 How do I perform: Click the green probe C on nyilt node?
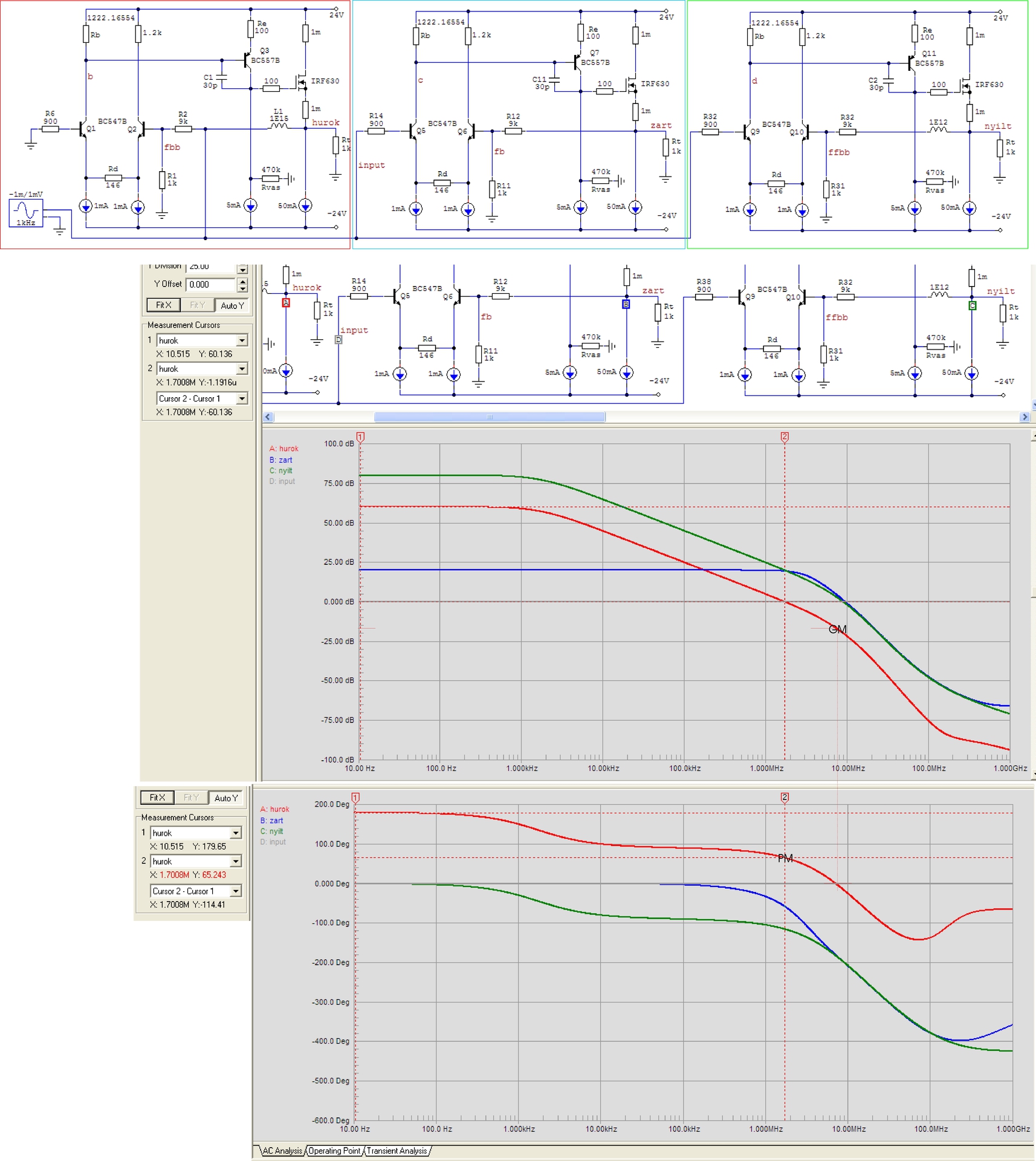pos(972,305)
